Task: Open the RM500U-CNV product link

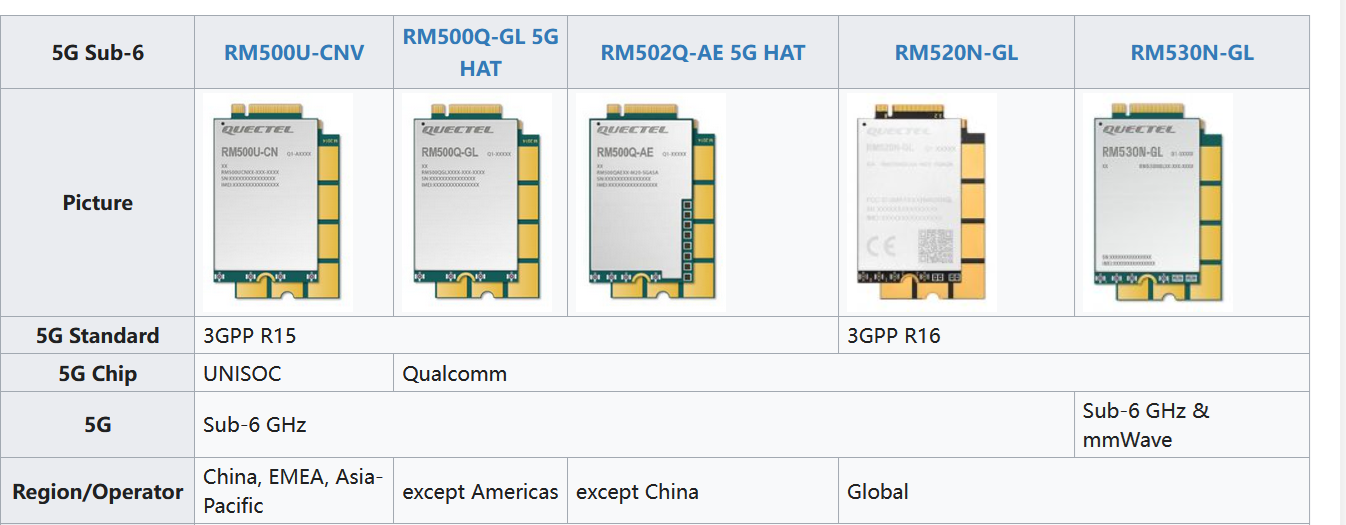Action: pos(294,52)
